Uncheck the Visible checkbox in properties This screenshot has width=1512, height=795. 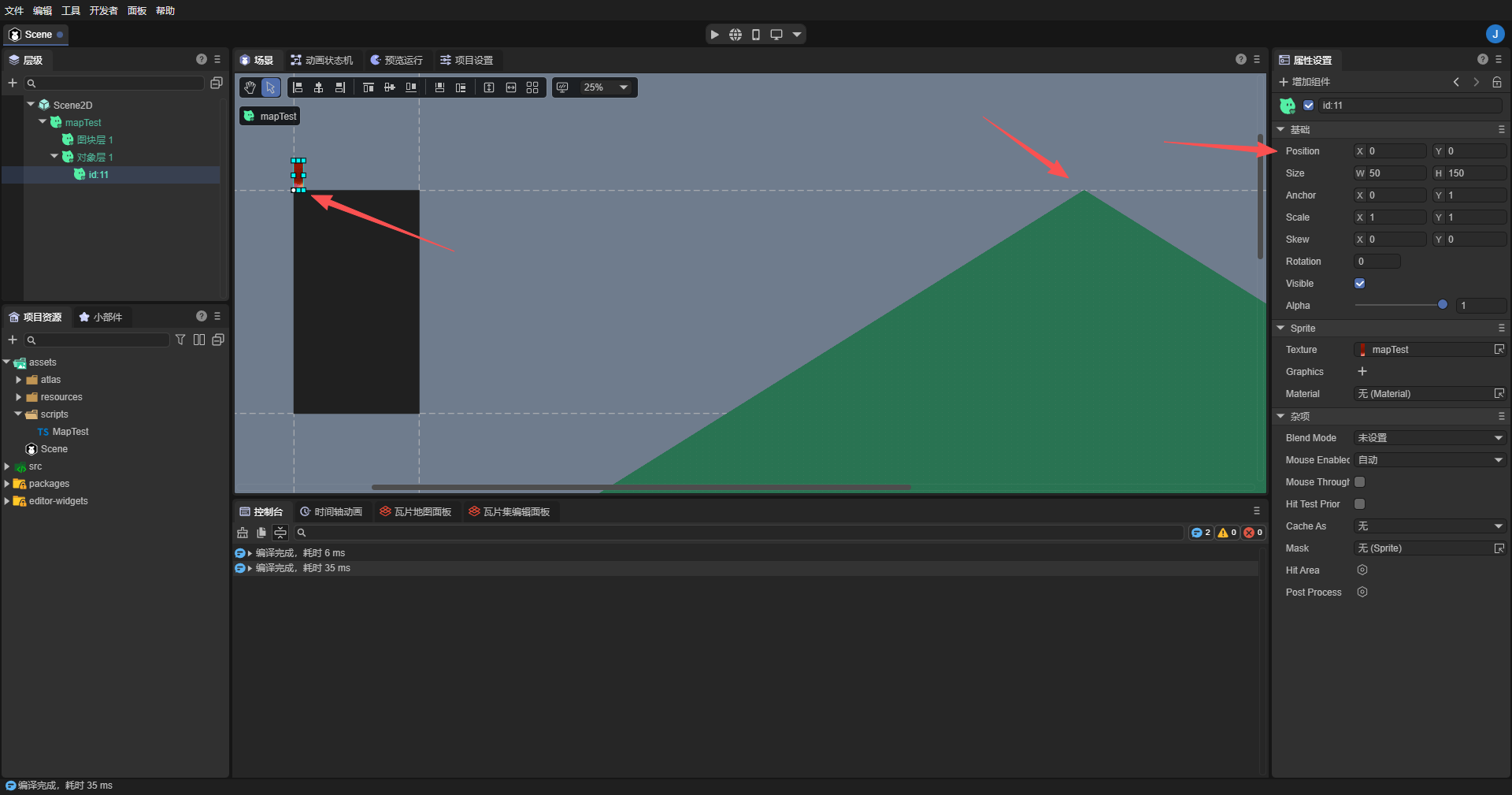coord(1359,284)
